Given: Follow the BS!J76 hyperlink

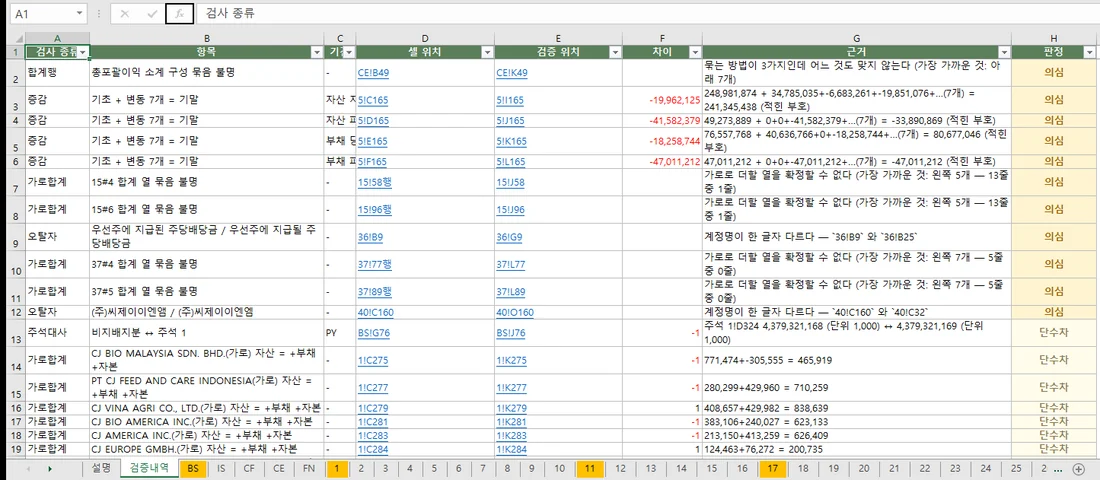Looking at the screenshot, I should pos(511,332).
